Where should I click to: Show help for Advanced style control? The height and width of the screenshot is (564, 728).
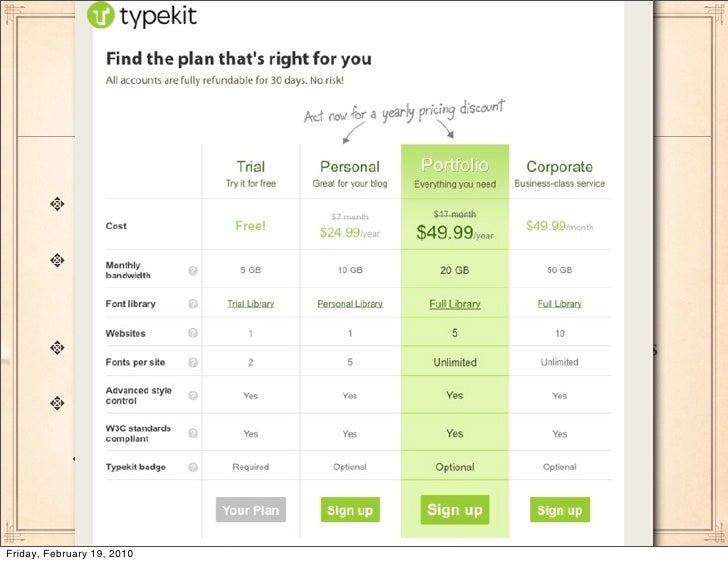coord(193,395)
